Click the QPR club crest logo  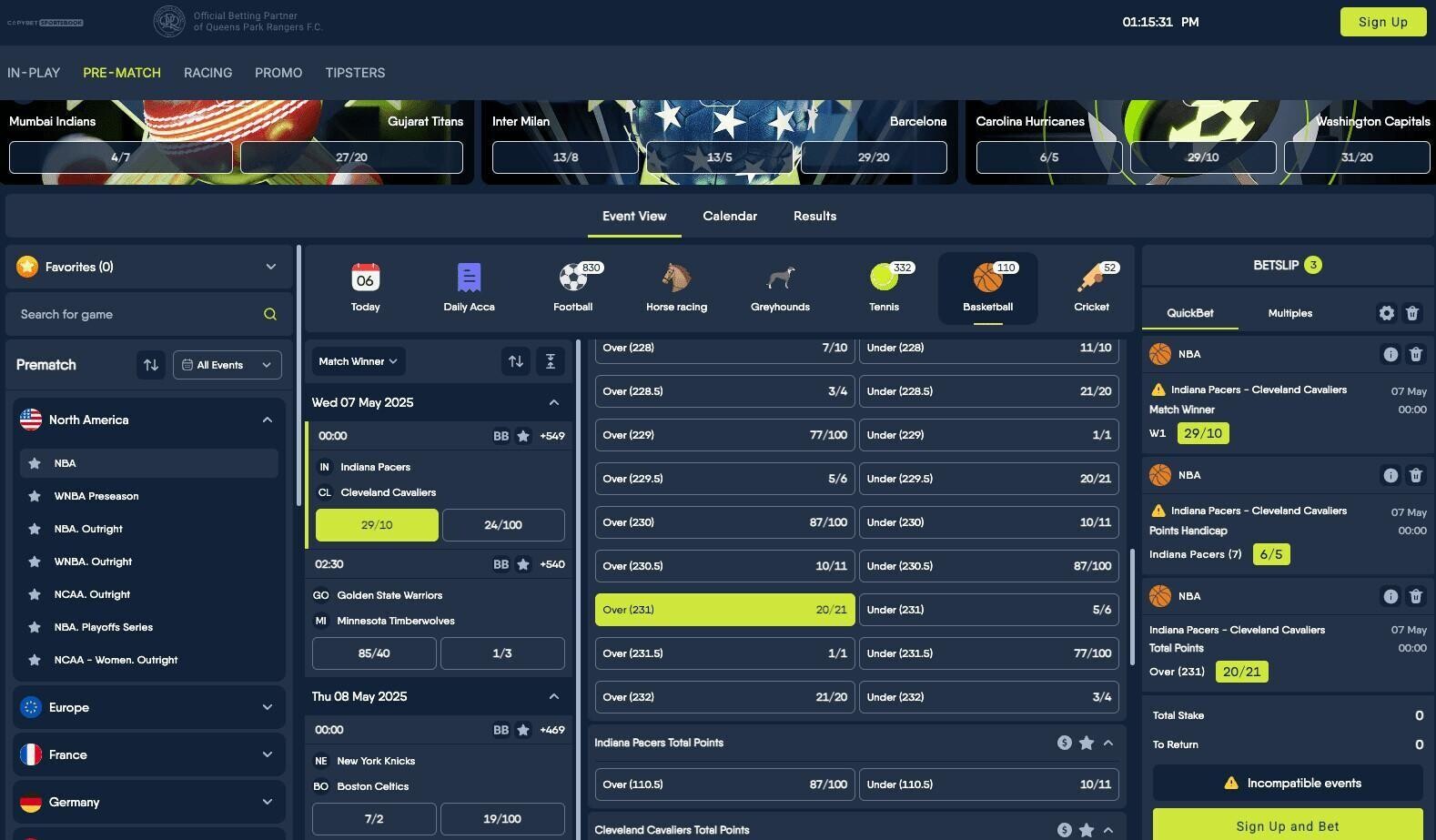pos(169,22)
